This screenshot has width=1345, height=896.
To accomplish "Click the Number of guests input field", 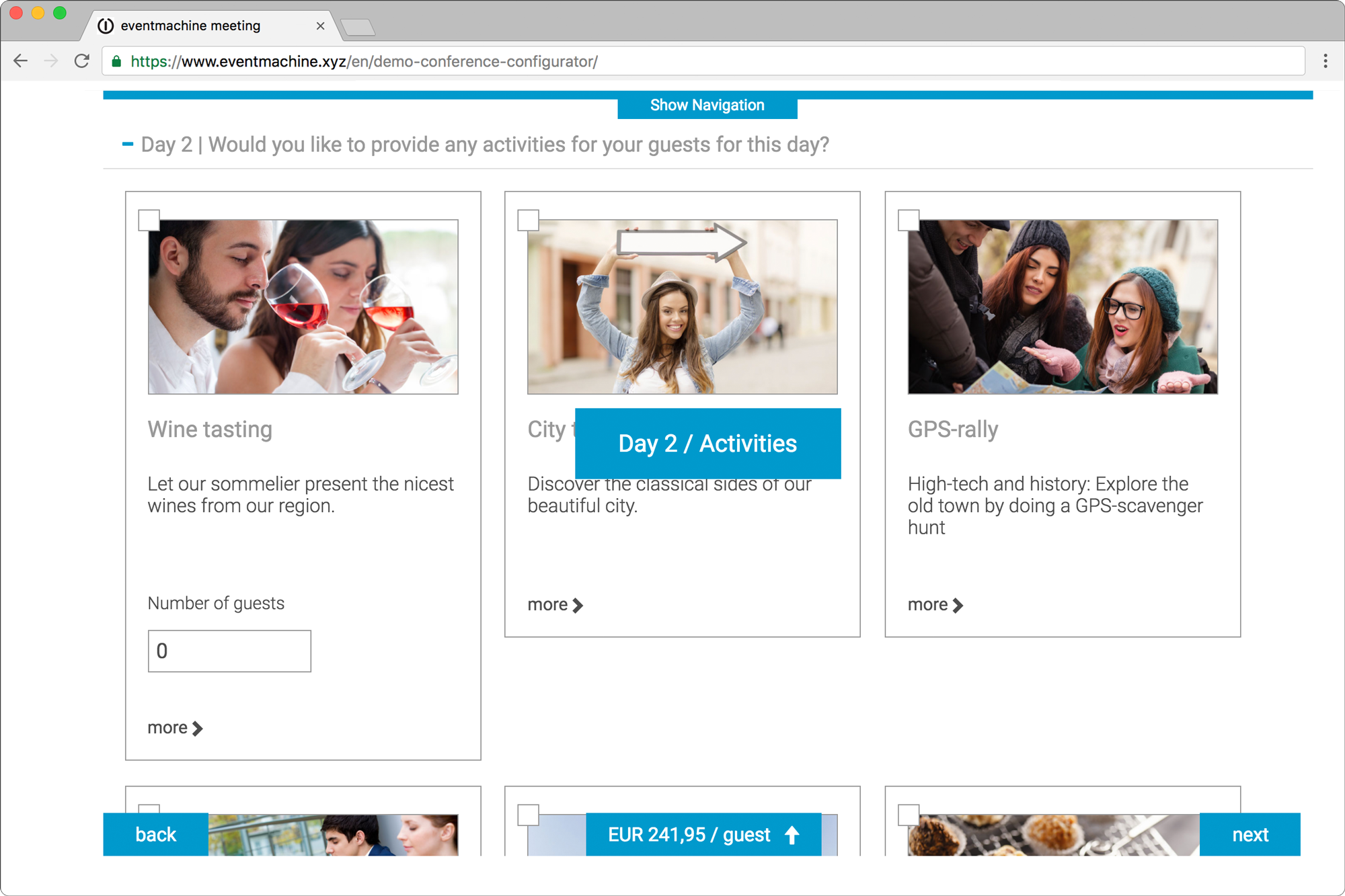I will click(x=229, y=651).
